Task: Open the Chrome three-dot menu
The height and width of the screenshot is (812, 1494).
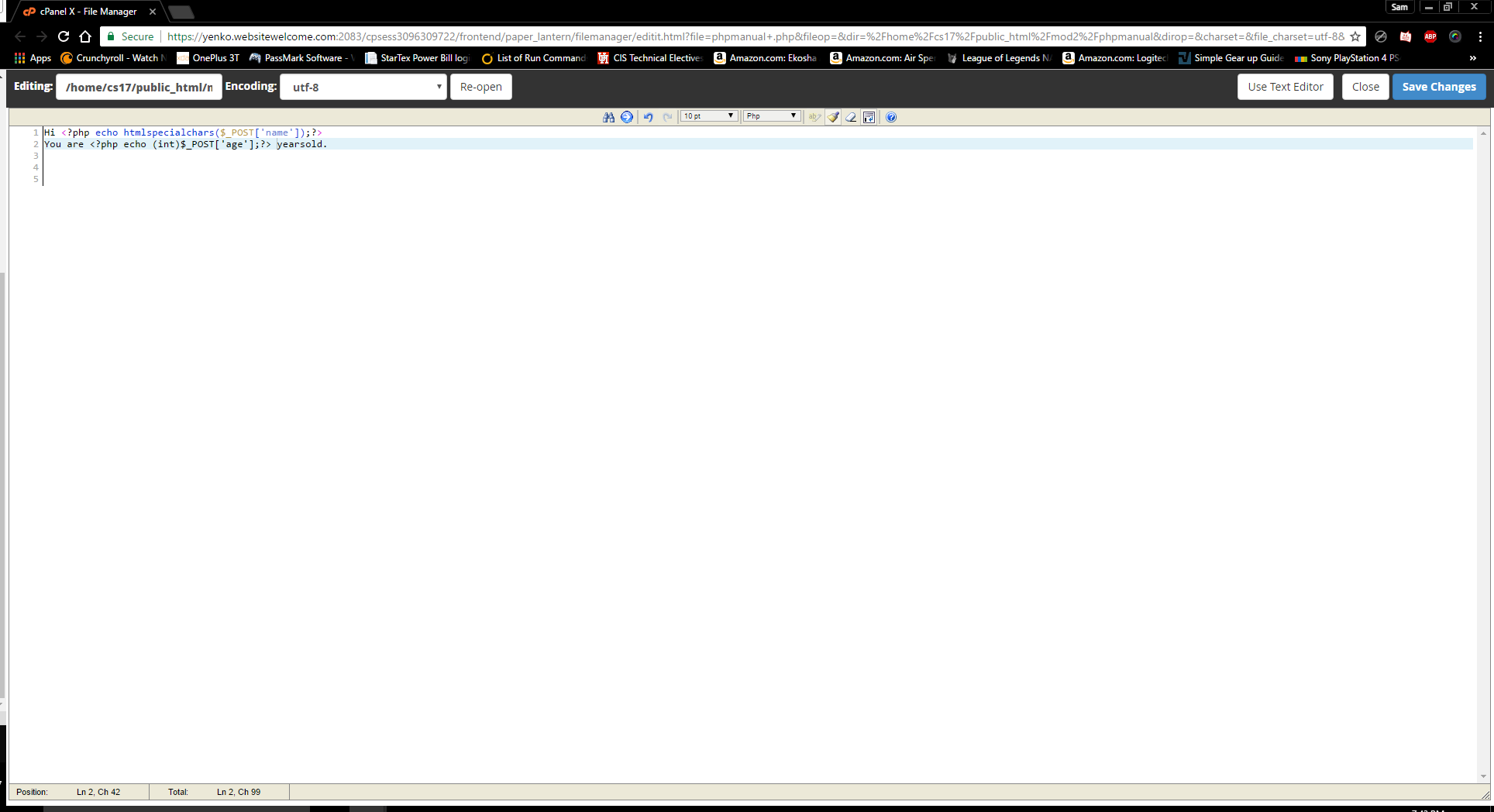Action: pyautogui.click(x=1480, y=36)
